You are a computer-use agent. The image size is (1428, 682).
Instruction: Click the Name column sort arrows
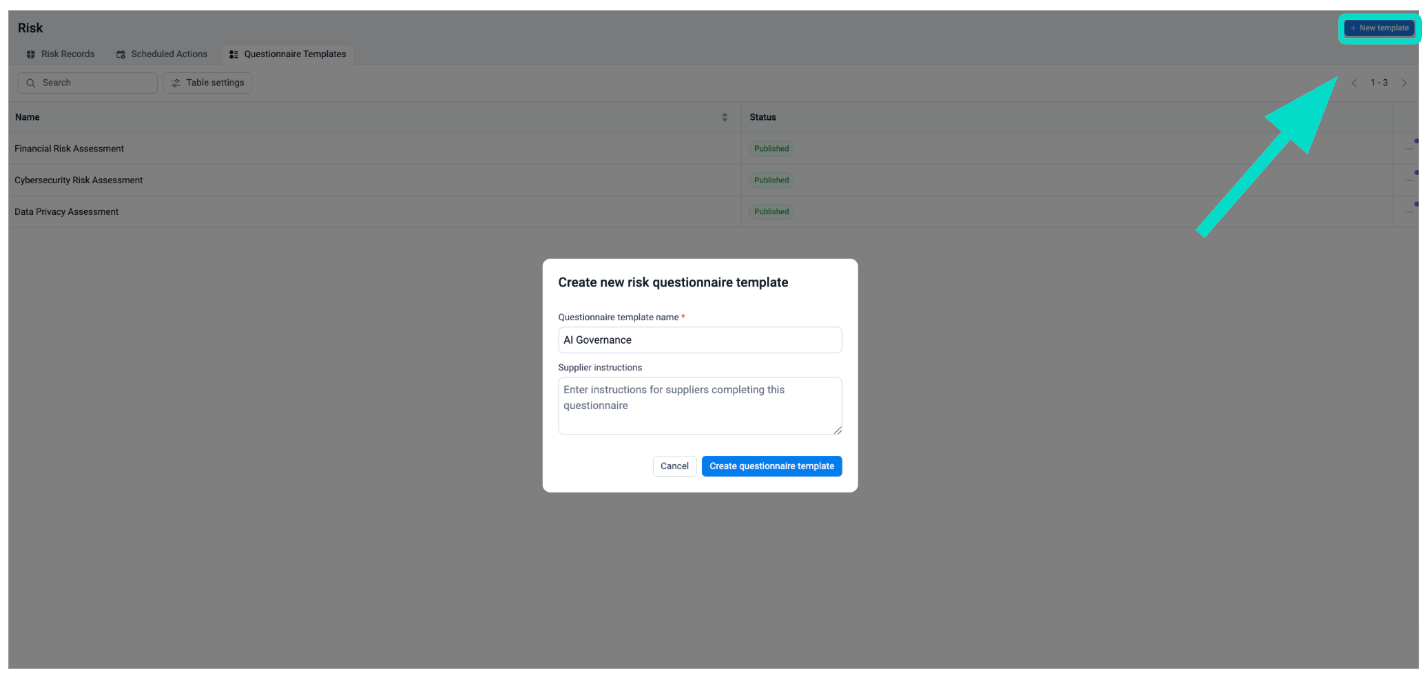point(725,117)
